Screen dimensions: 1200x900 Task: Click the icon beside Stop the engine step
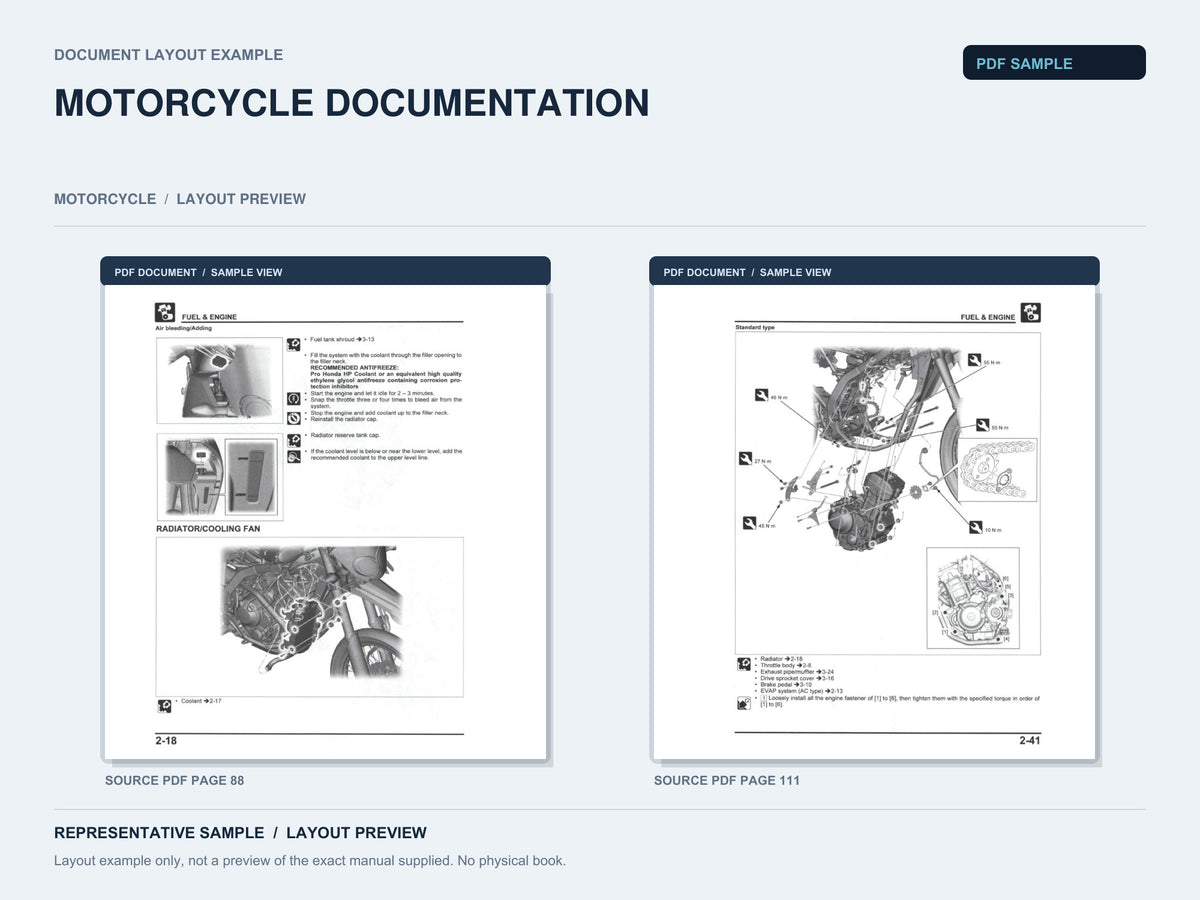[x=294, y=418]
